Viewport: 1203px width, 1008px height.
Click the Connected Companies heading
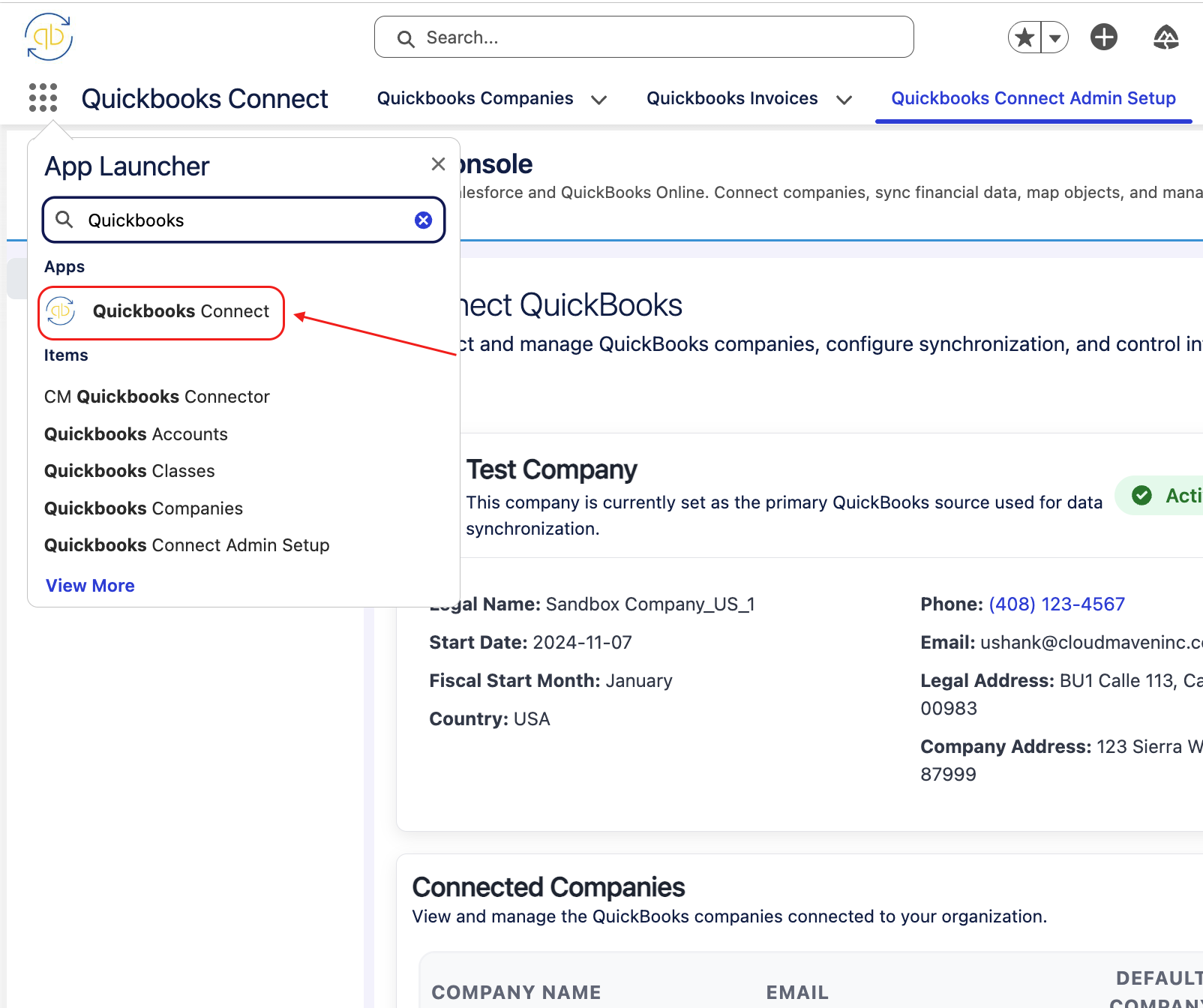pyautogui.click(x=548, y=887)
